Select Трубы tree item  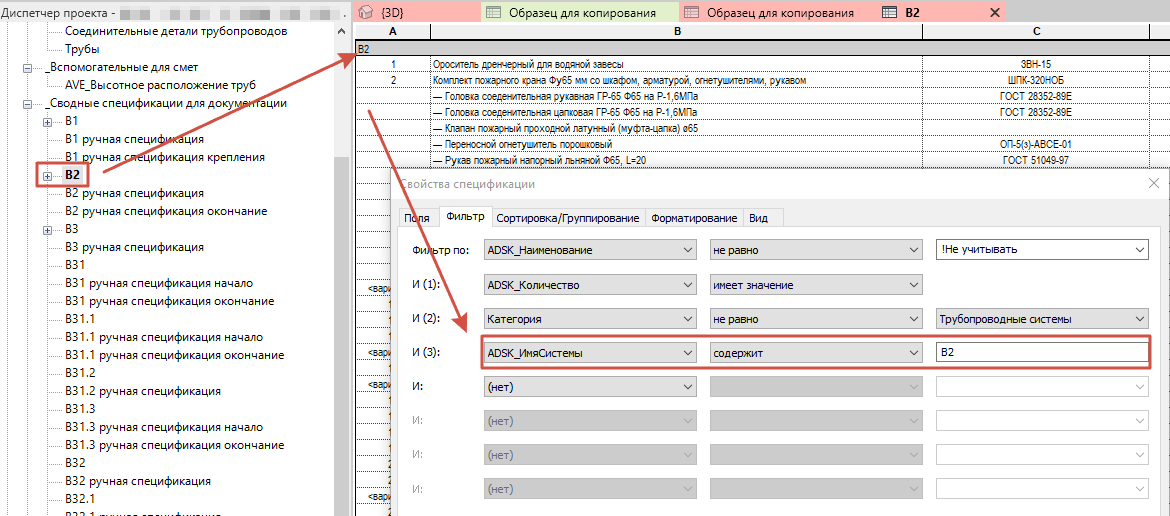point(82,49)
